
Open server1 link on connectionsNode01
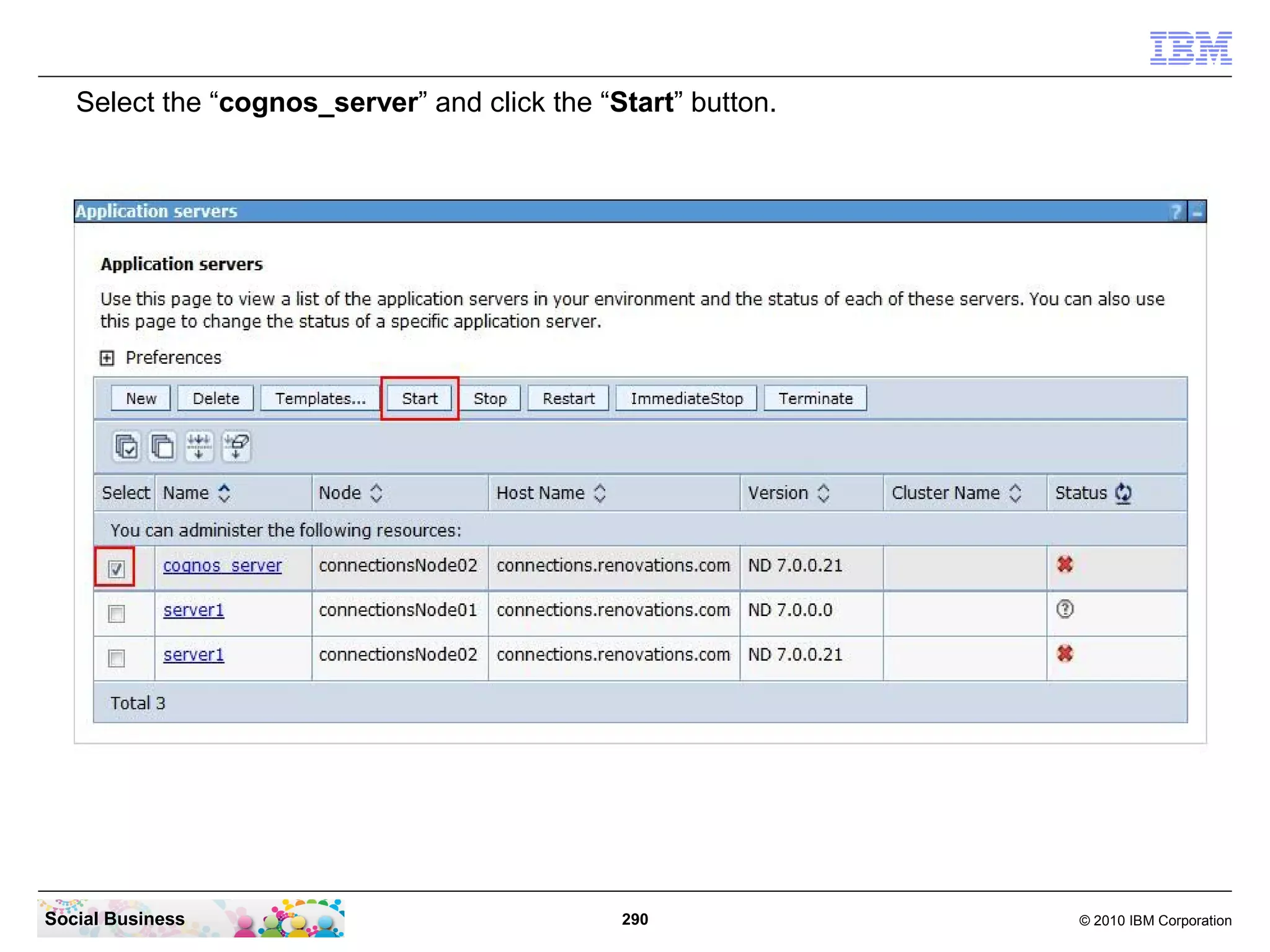click(193, 610)
